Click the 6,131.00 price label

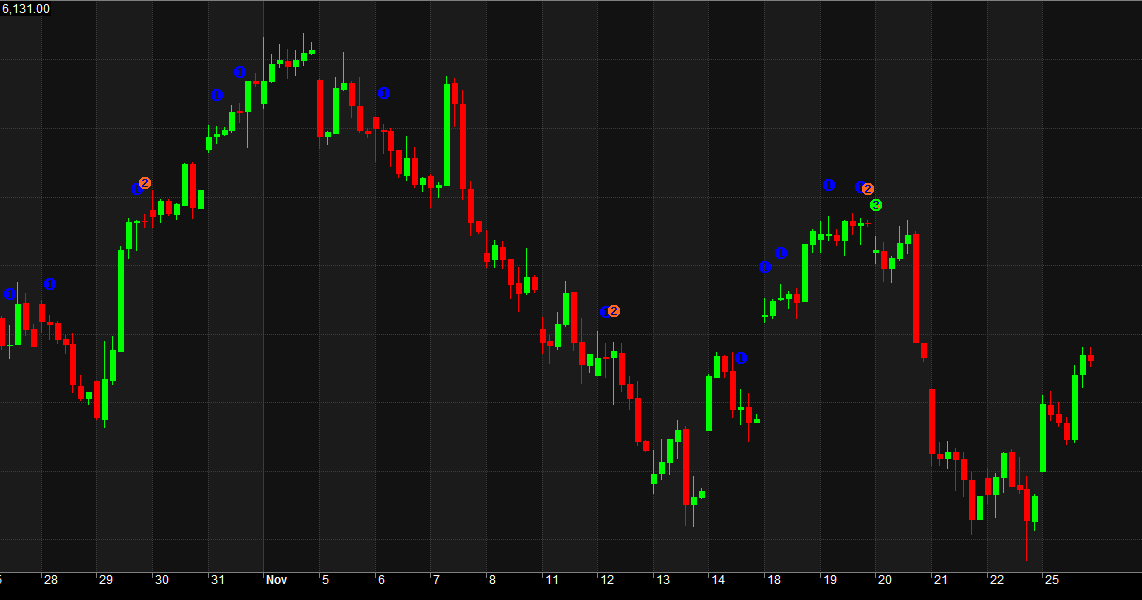[x=25, y=9]
